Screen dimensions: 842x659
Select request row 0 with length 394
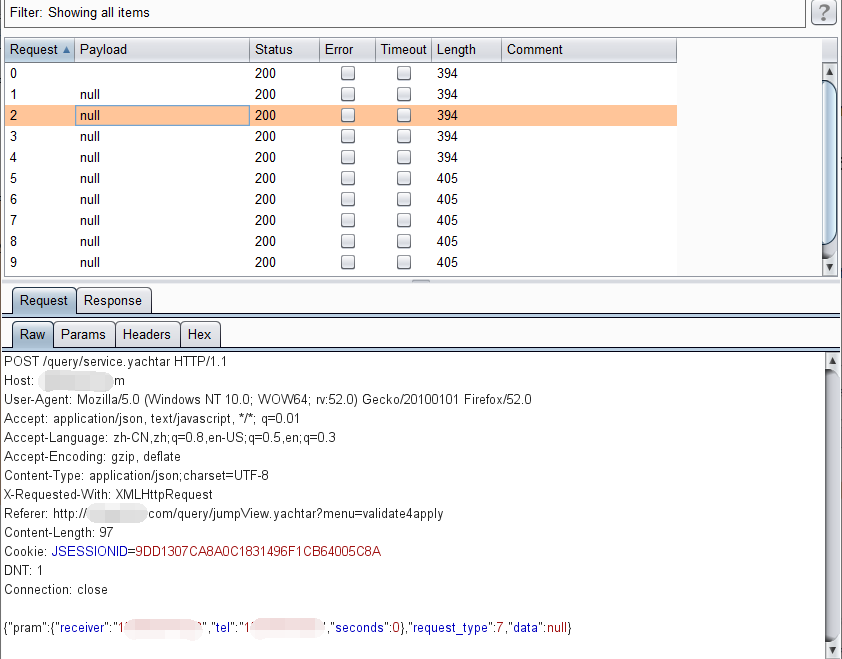point(340,73)
